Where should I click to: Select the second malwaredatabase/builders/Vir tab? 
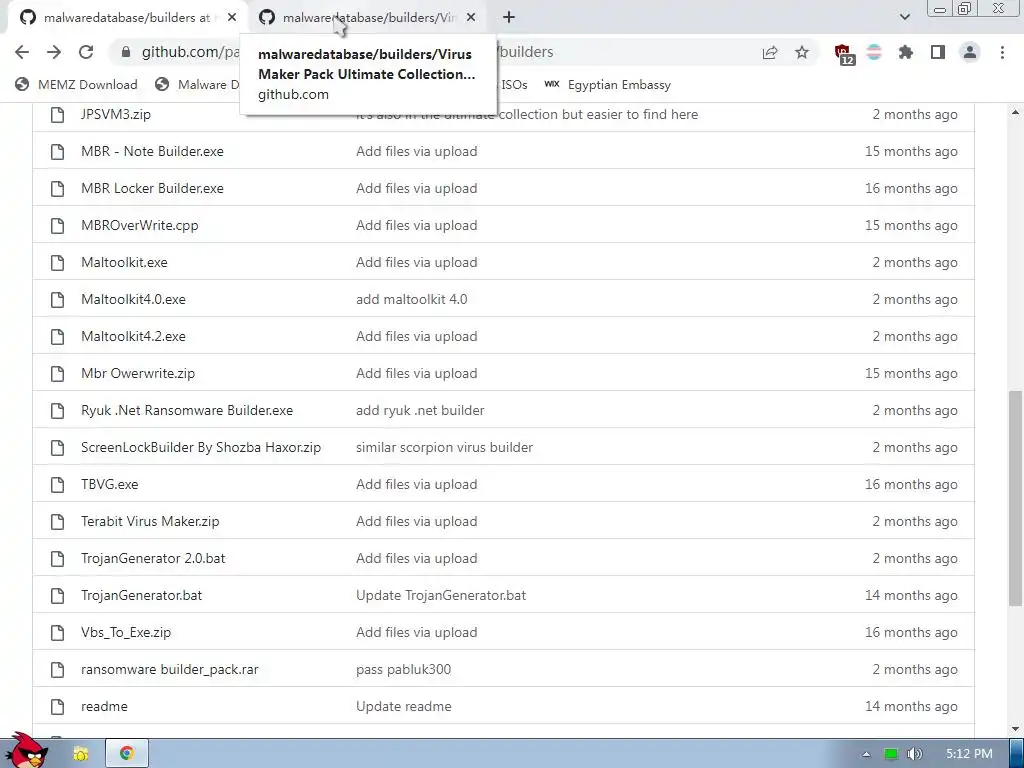click(368, 18)
